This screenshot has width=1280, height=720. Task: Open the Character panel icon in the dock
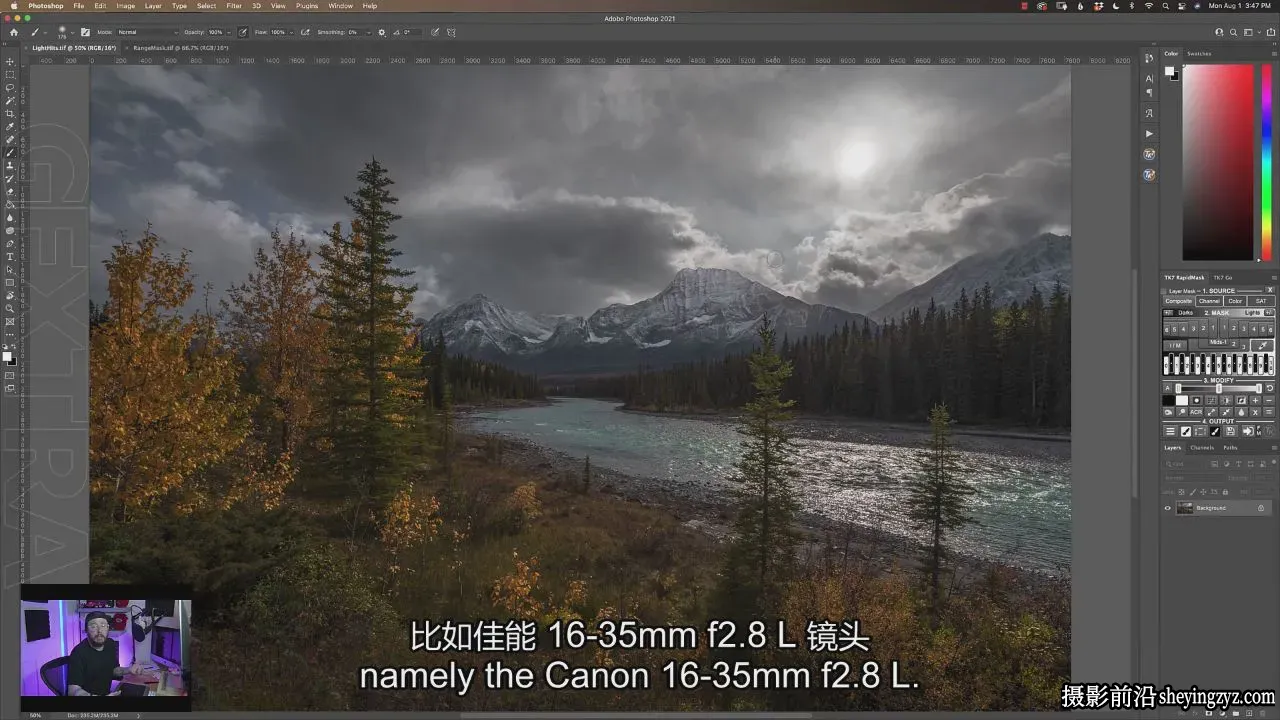(1149, 78)
